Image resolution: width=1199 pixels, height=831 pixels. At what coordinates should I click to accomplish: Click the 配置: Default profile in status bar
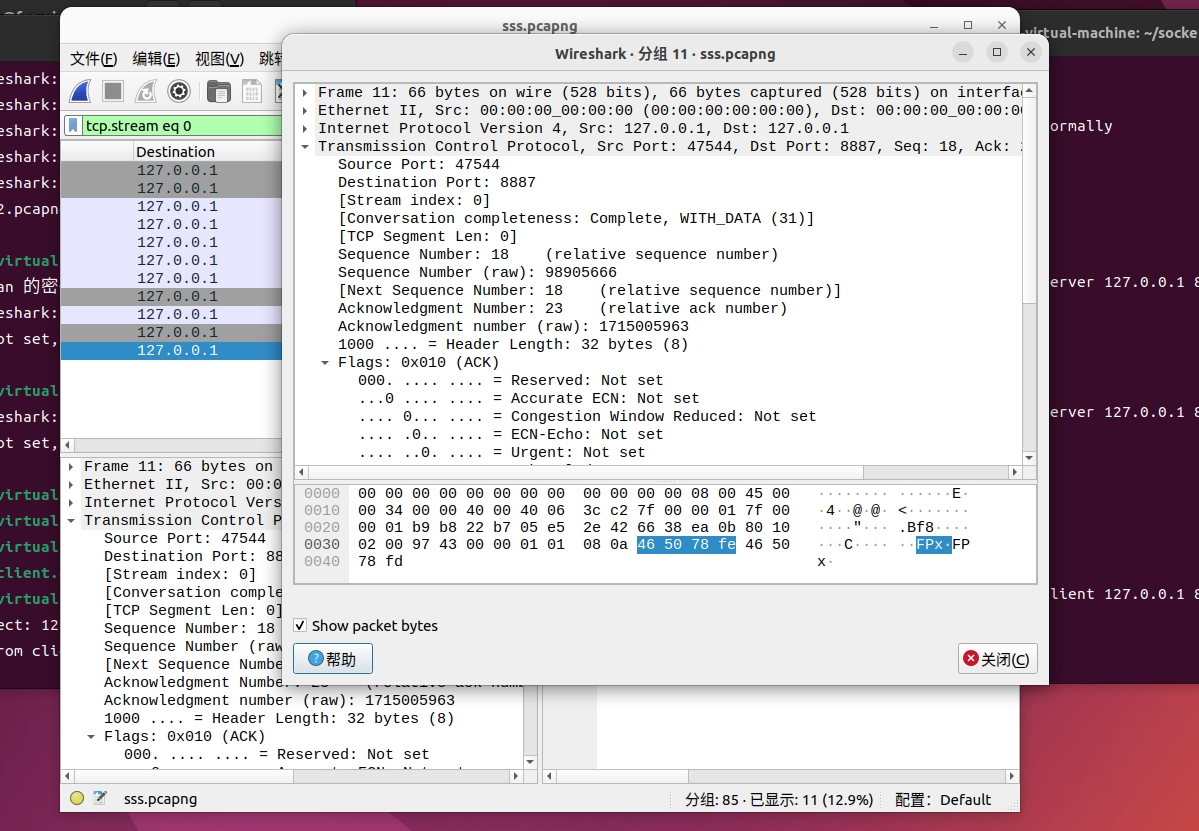pyautogui.click(x=943, y=800)
